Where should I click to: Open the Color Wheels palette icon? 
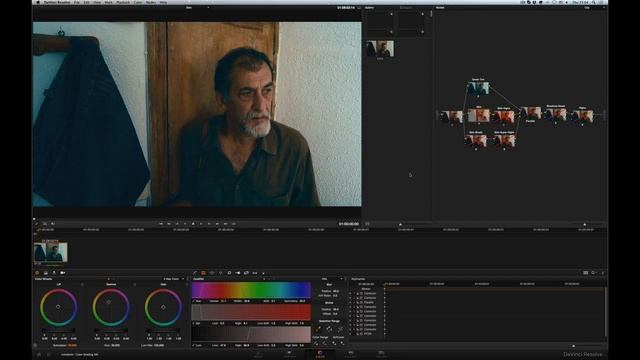click(37, 273)
